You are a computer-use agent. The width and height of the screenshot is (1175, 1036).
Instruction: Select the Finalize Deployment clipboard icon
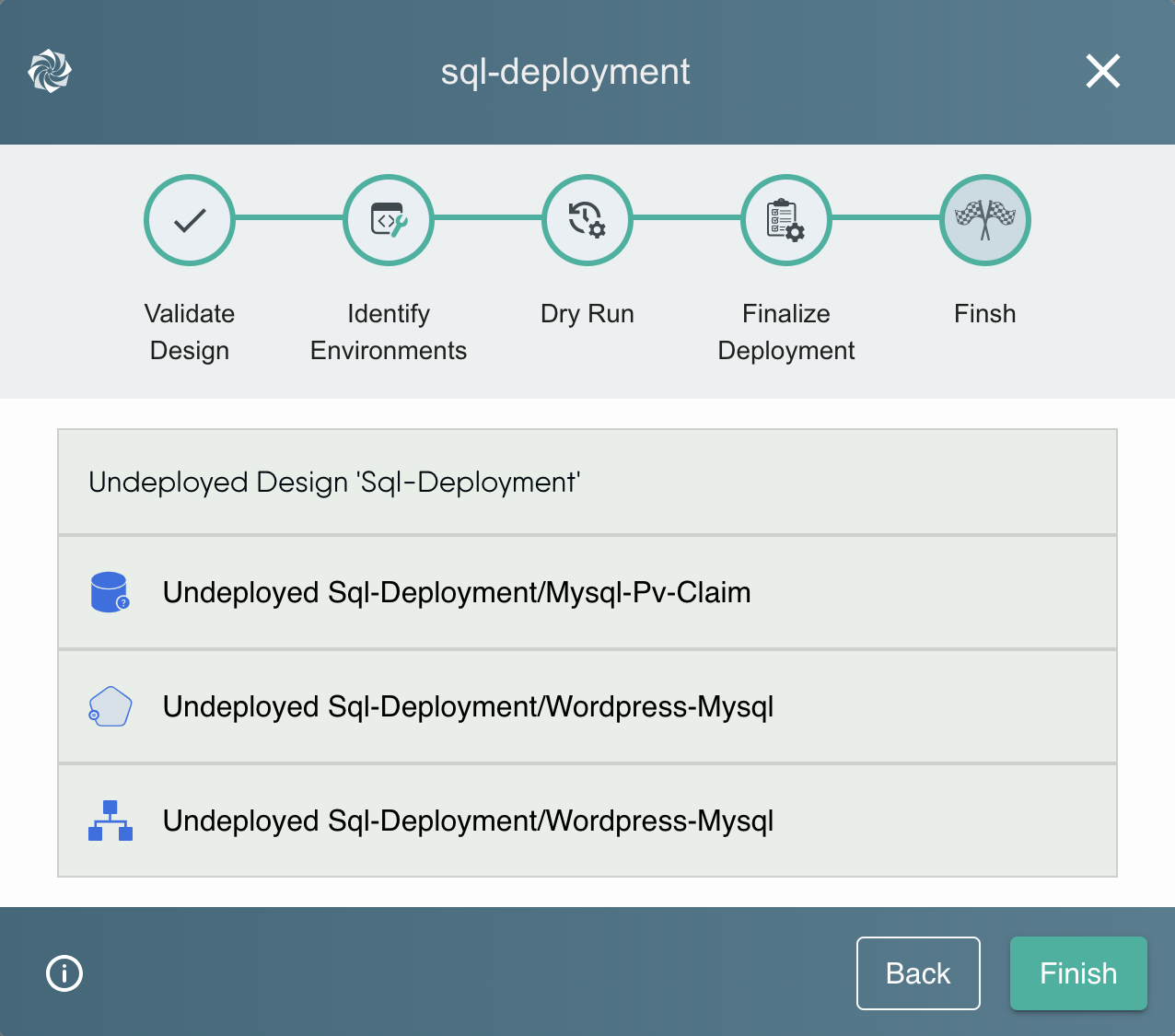coord(785,220)
